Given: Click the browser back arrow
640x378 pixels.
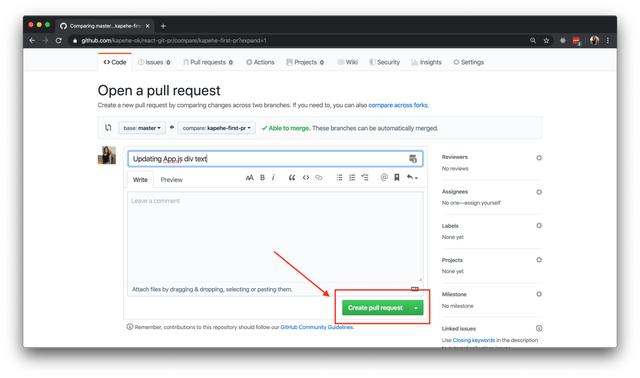Looking at the screenshot, I should (32, 40).
